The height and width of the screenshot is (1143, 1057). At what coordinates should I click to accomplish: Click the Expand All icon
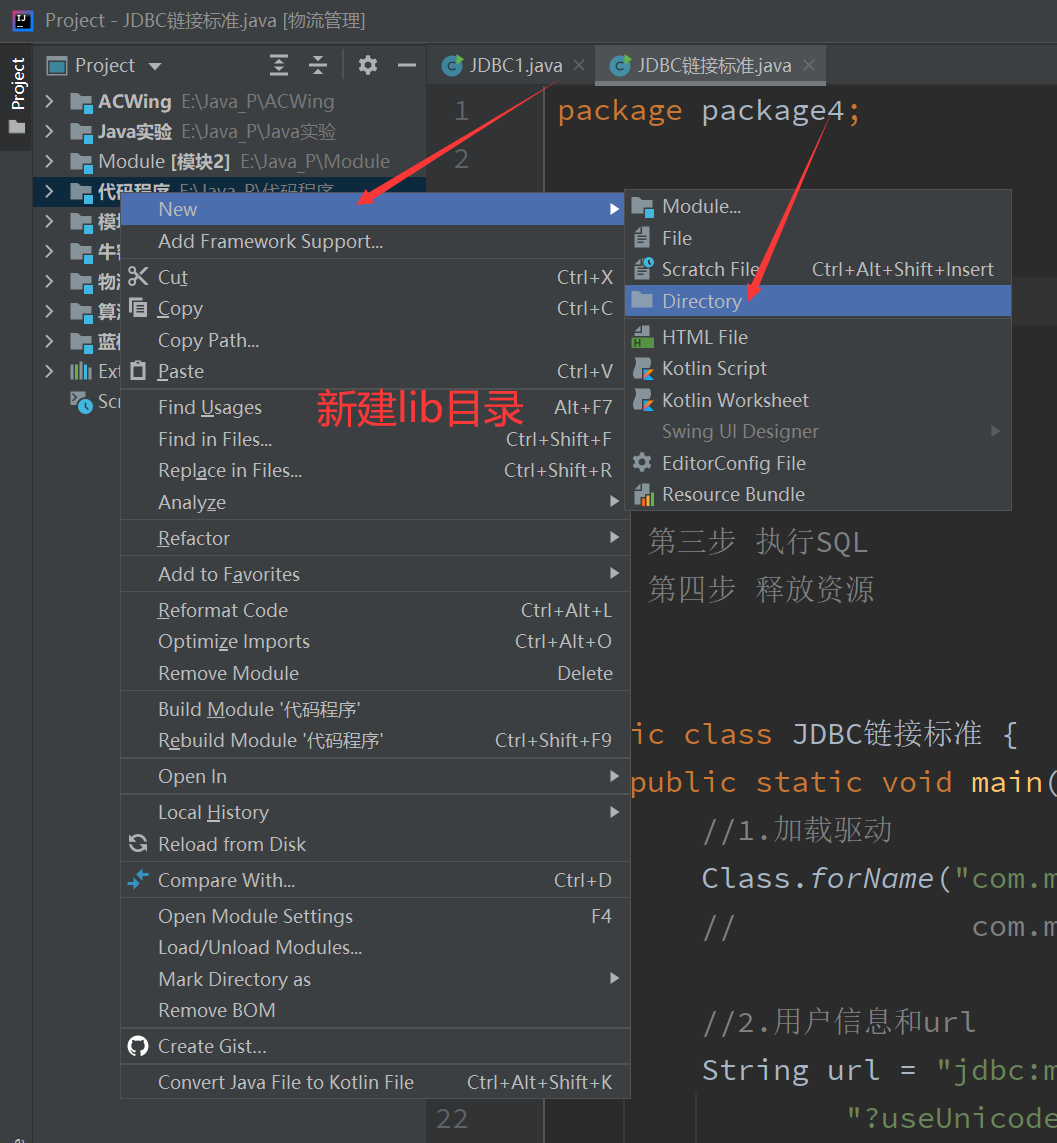(279, 64)
